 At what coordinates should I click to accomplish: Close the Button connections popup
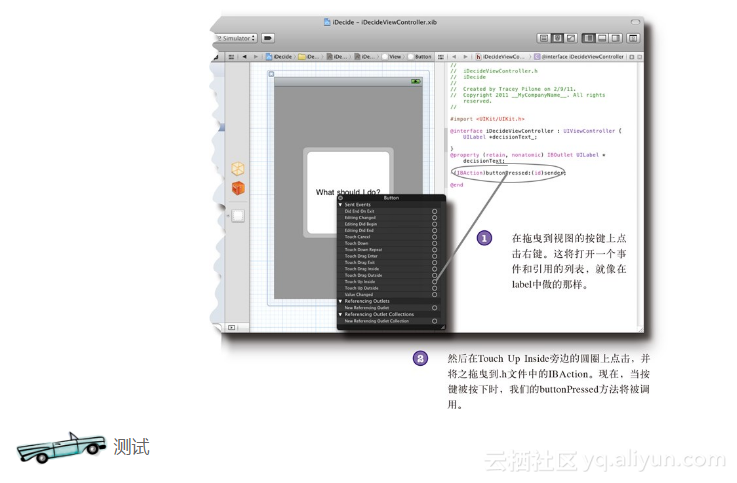[341, 198]
